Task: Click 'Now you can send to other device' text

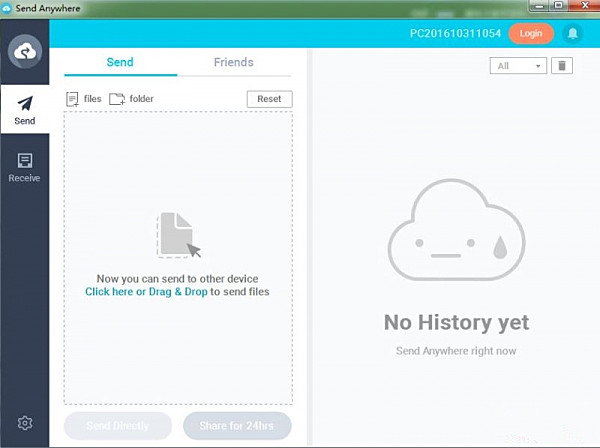Action: click(x=178, y=279)
